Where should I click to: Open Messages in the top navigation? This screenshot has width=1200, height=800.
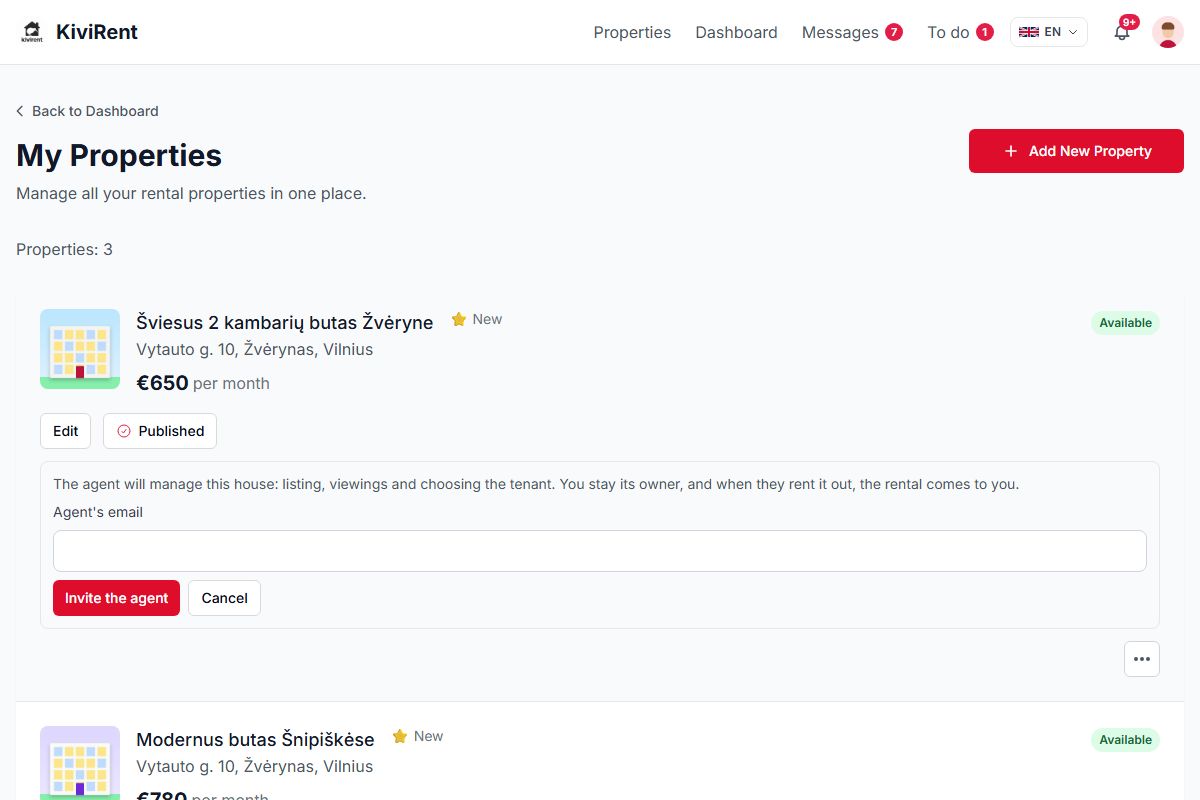coord(840,32)
